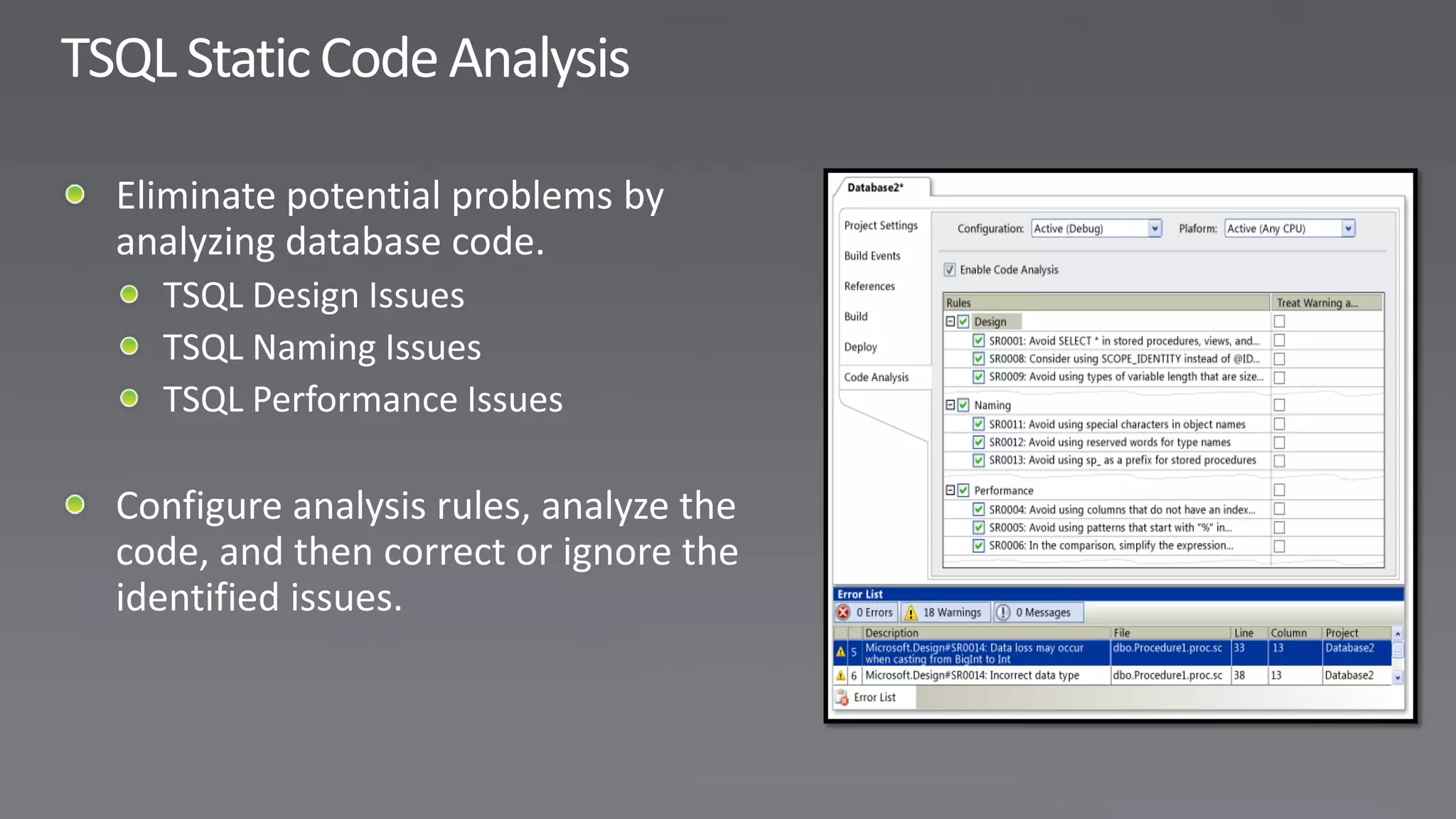Open the Configuration dropdown
The image size is (1456, 819).
coord(1096,228)
